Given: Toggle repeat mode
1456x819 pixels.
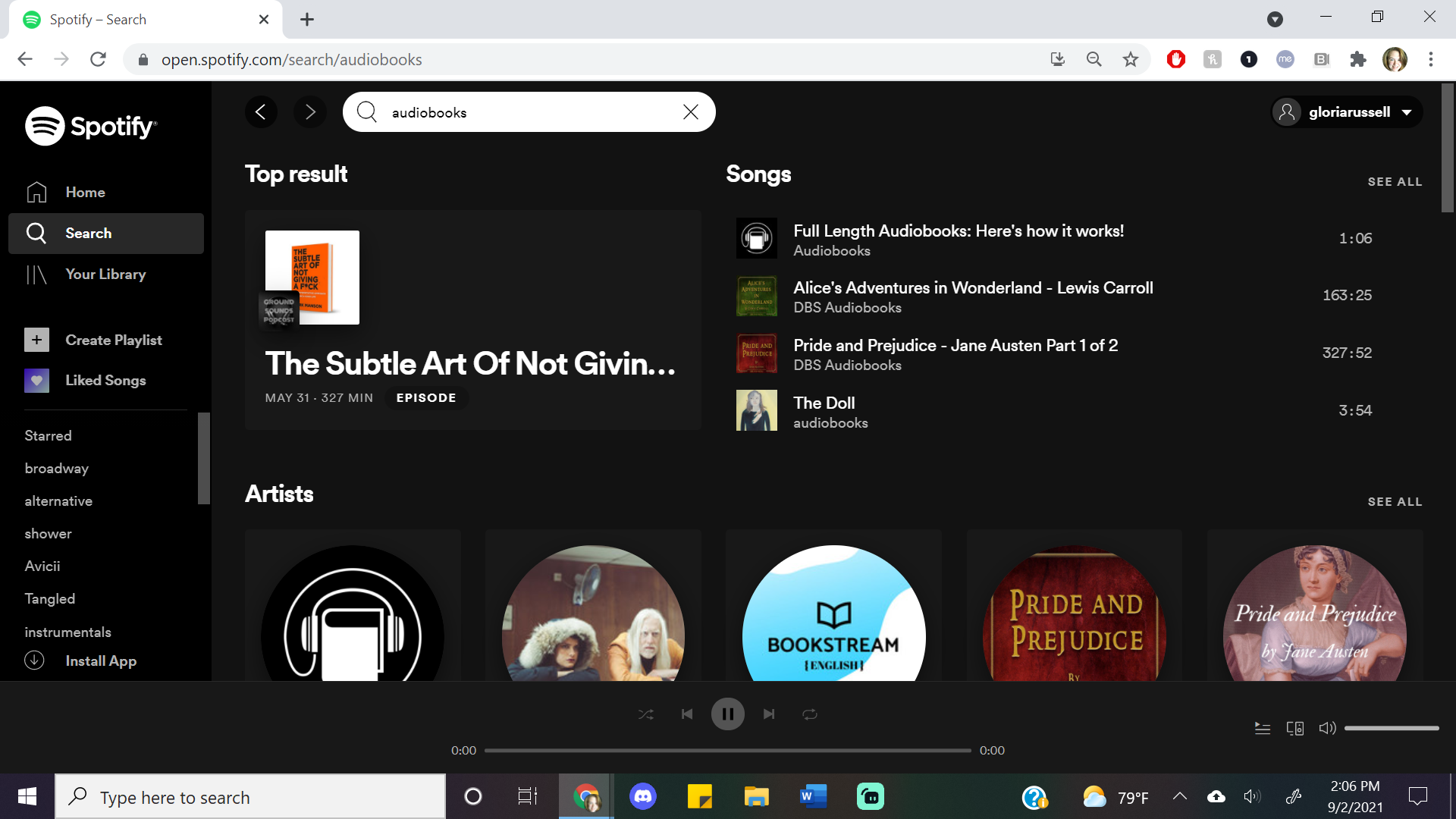Looking at the screenshot, I should tap(810, 714).
